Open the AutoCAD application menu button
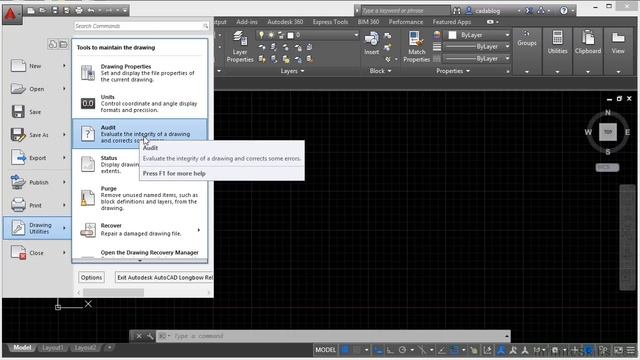The image size is (640, 360). coord(11,14)
